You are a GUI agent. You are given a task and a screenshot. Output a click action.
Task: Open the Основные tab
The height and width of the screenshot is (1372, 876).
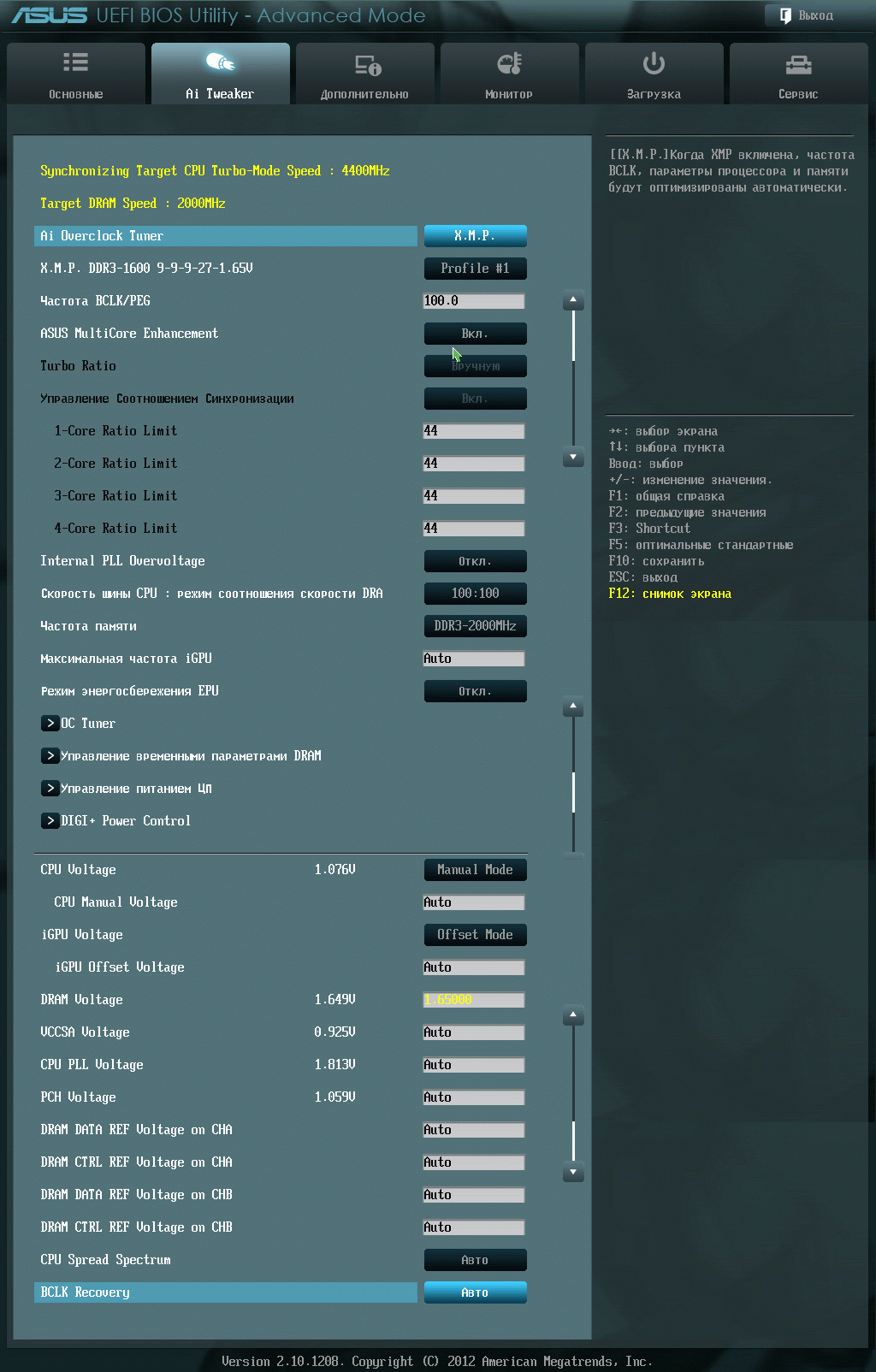click(76, 74)
